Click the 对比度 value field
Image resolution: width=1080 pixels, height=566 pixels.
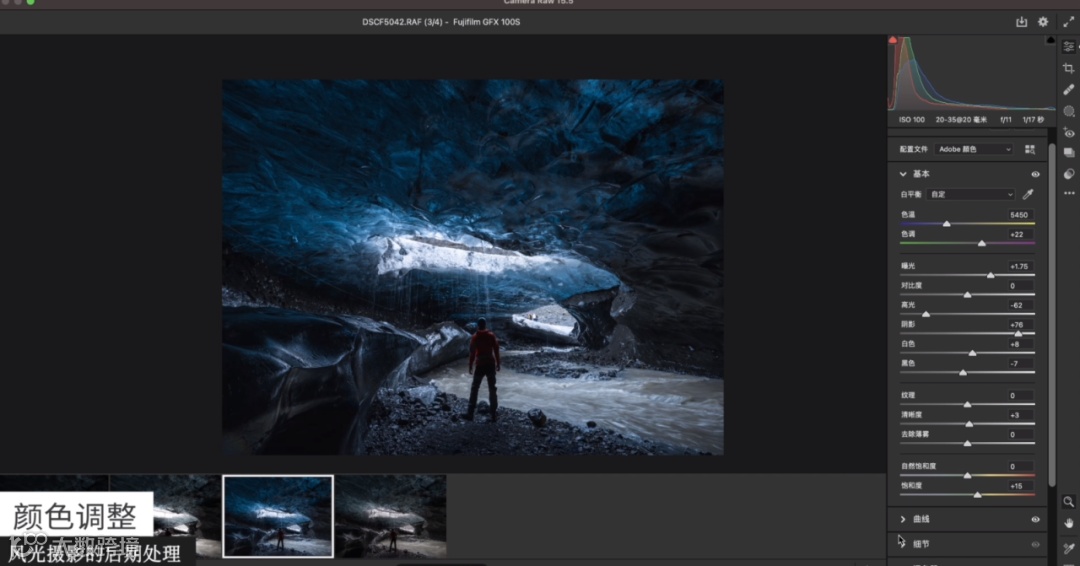tap(1019, 286)
